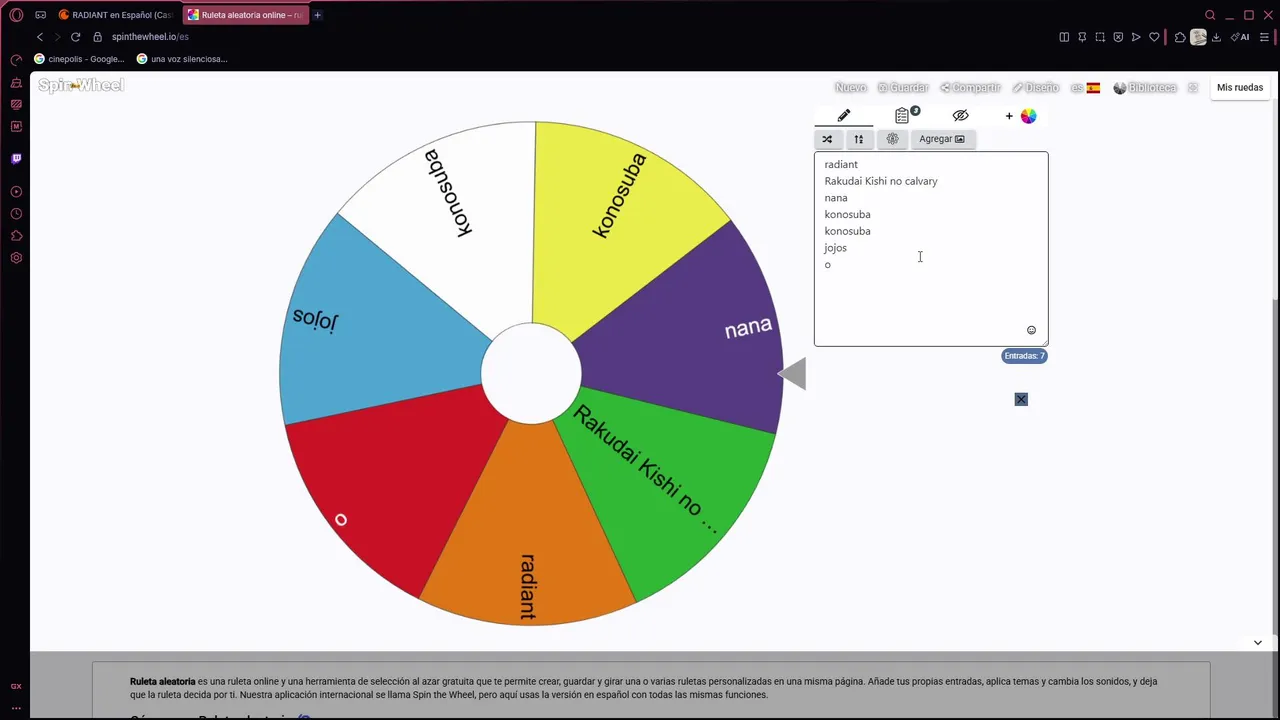1280x720 pixels.
Task: Add a wheel with colorful plus icon
Action: click(x=1021, y=116)
